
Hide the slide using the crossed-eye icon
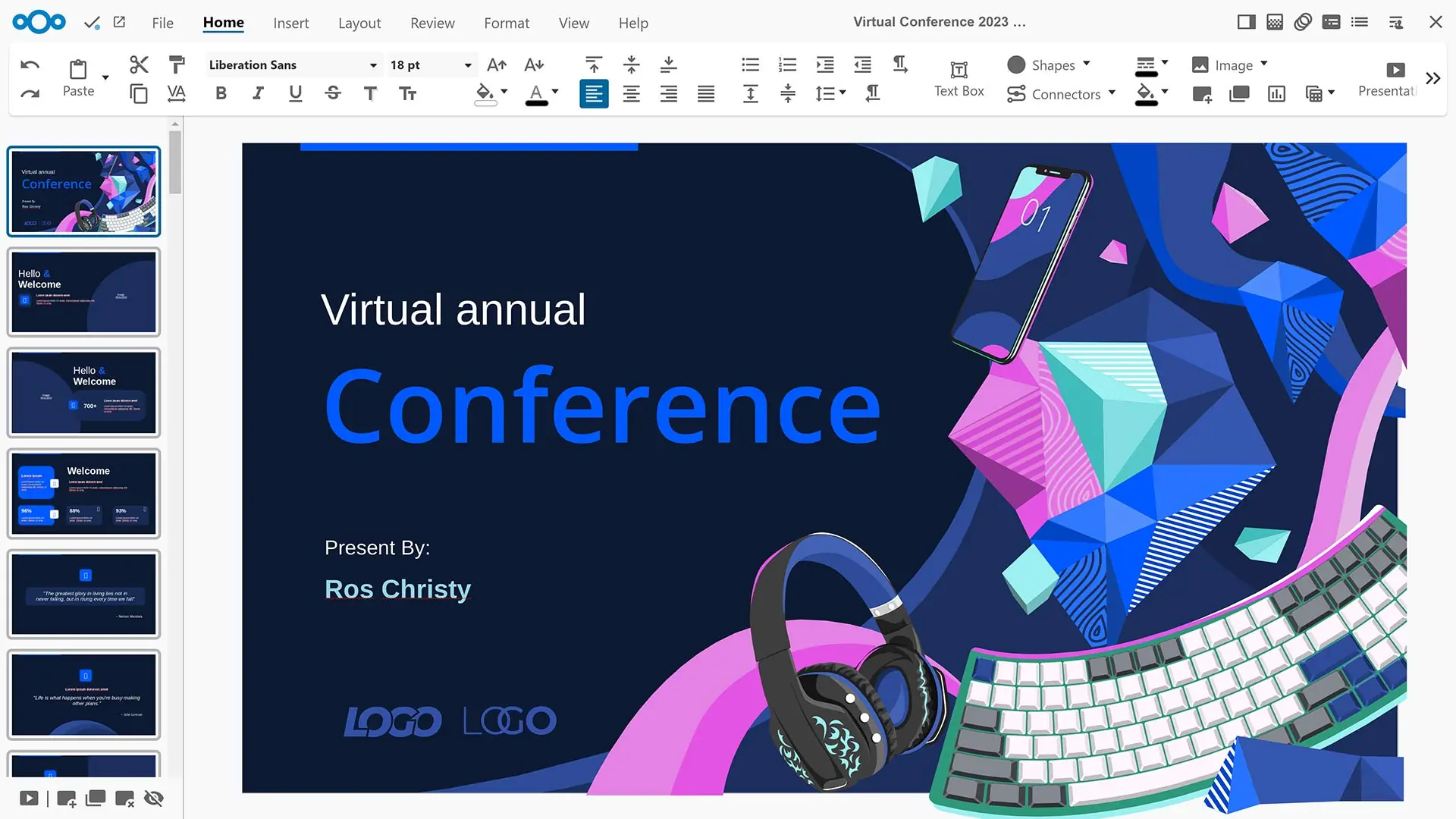click(154, 798)
